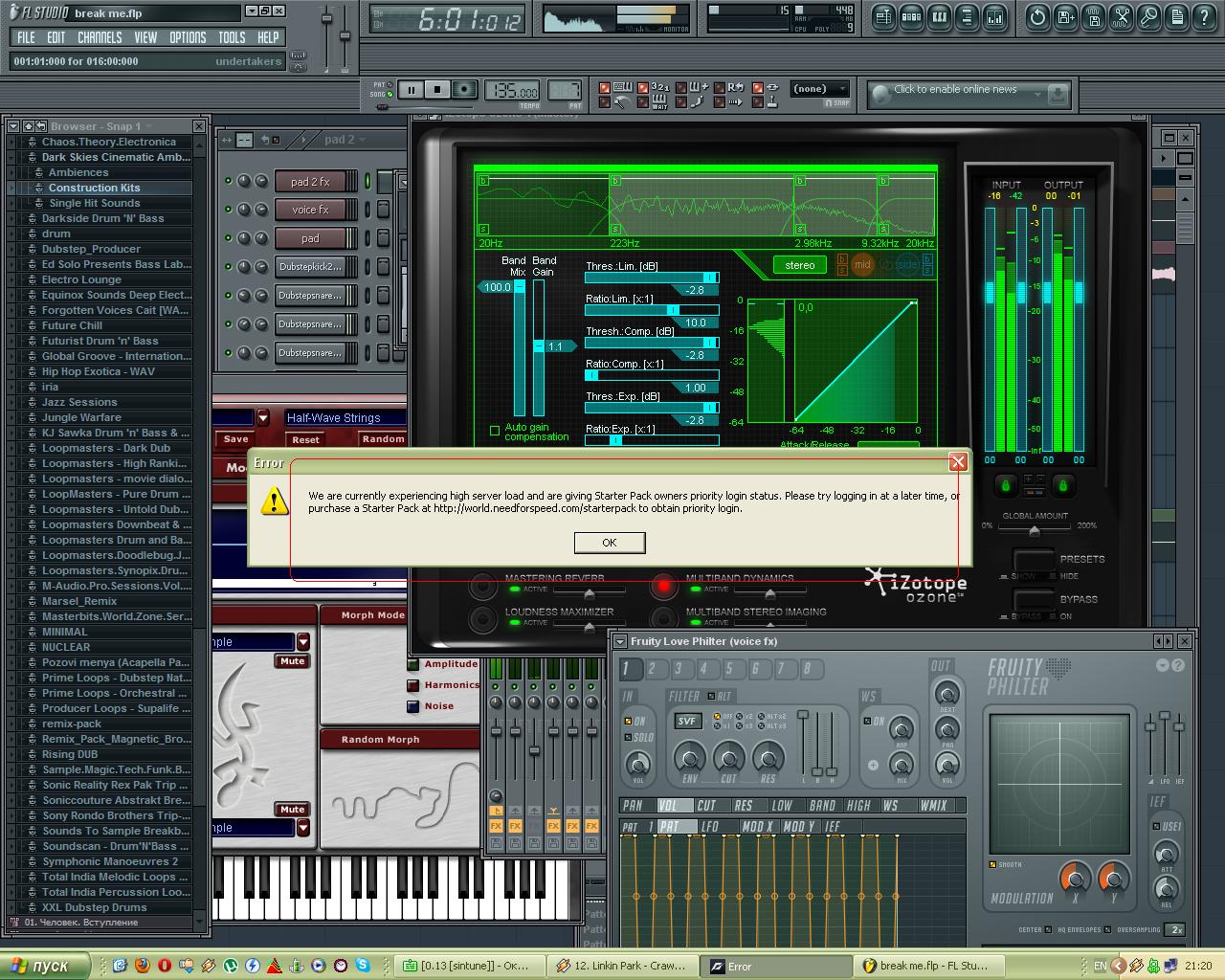
Task: Click the Save button in synth window
Action: tap(236, 439)
